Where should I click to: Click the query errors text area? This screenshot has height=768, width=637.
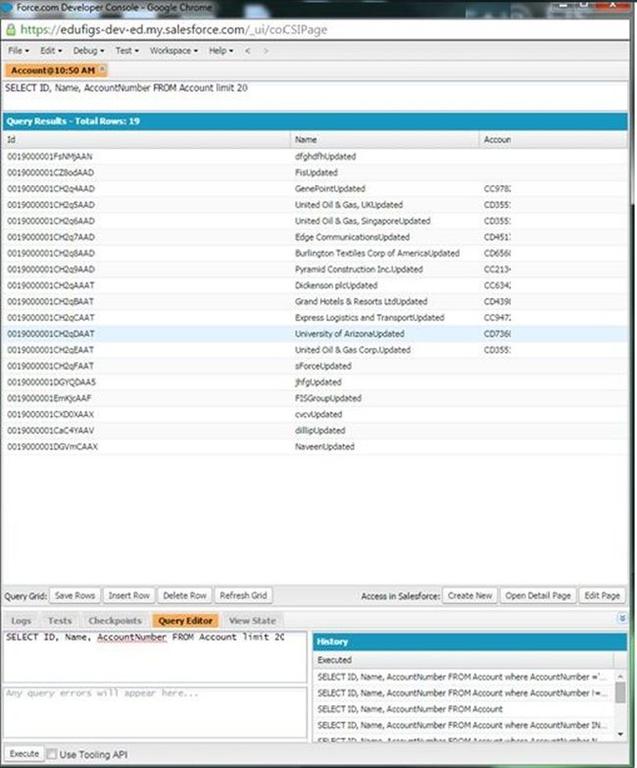tap(155, 713)
